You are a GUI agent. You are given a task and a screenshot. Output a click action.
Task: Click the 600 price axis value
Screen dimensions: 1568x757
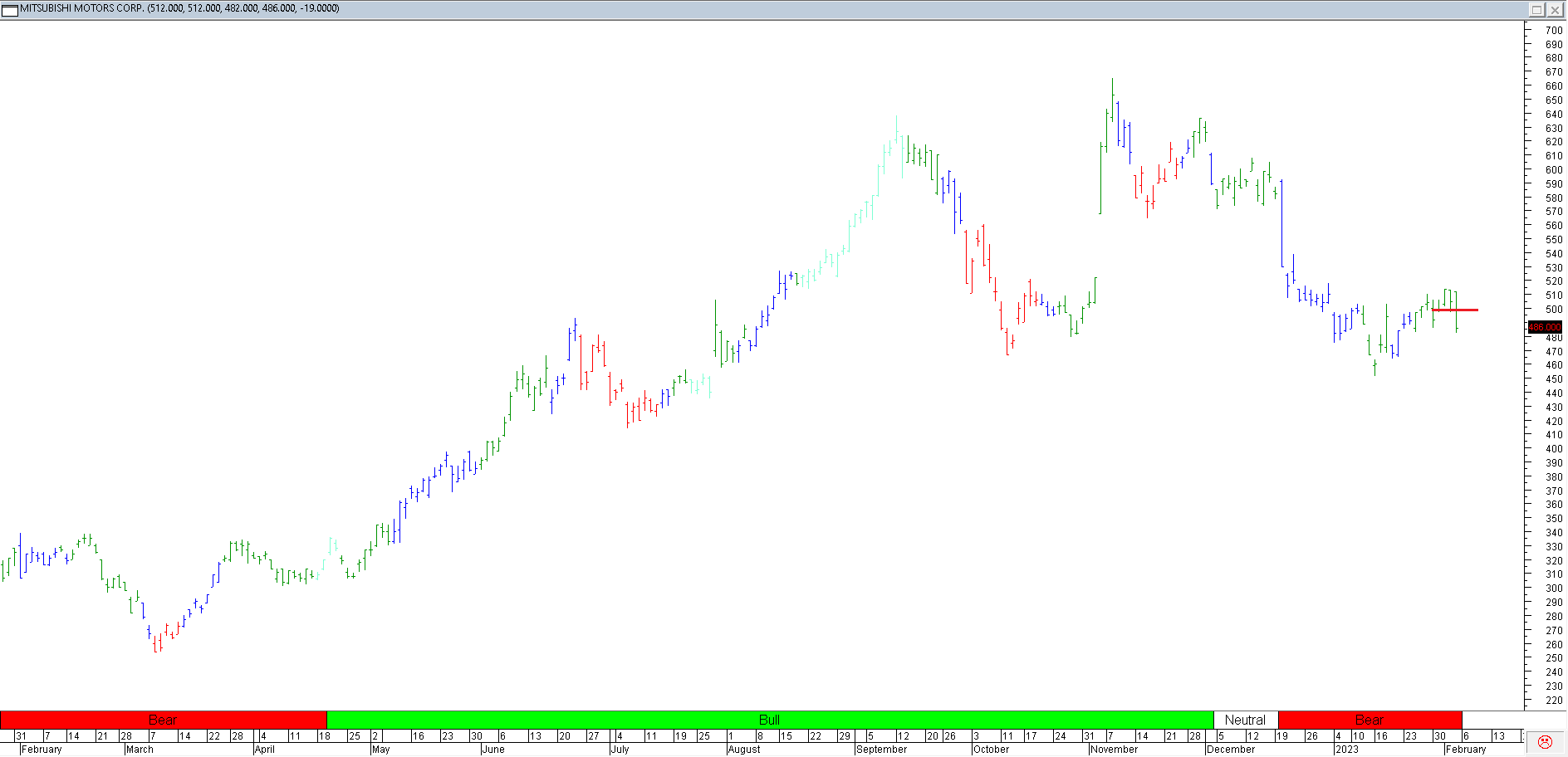pyautogui.click(x=1553, y=170)
